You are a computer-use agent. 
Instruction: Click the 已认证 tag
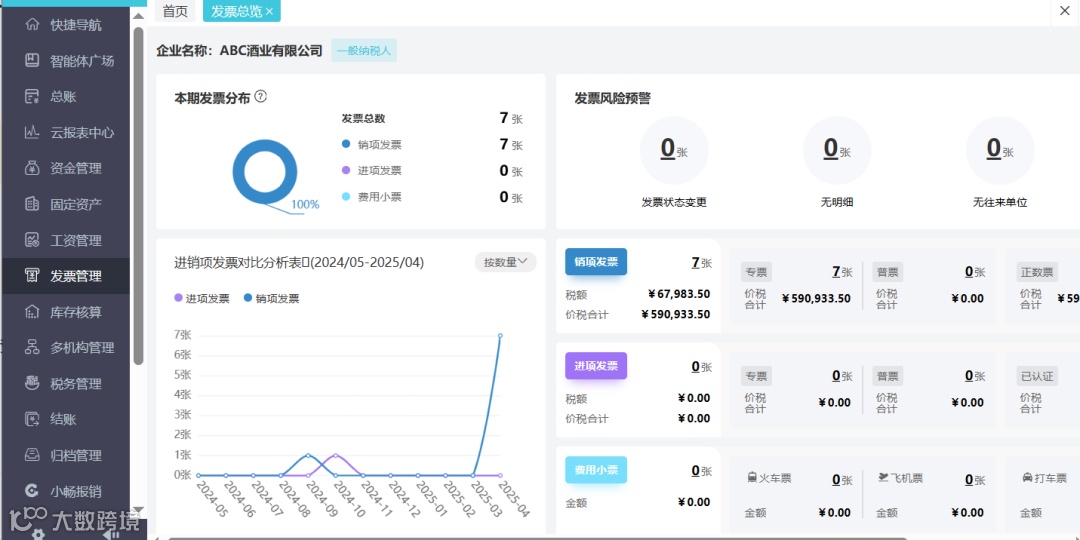1037,376
